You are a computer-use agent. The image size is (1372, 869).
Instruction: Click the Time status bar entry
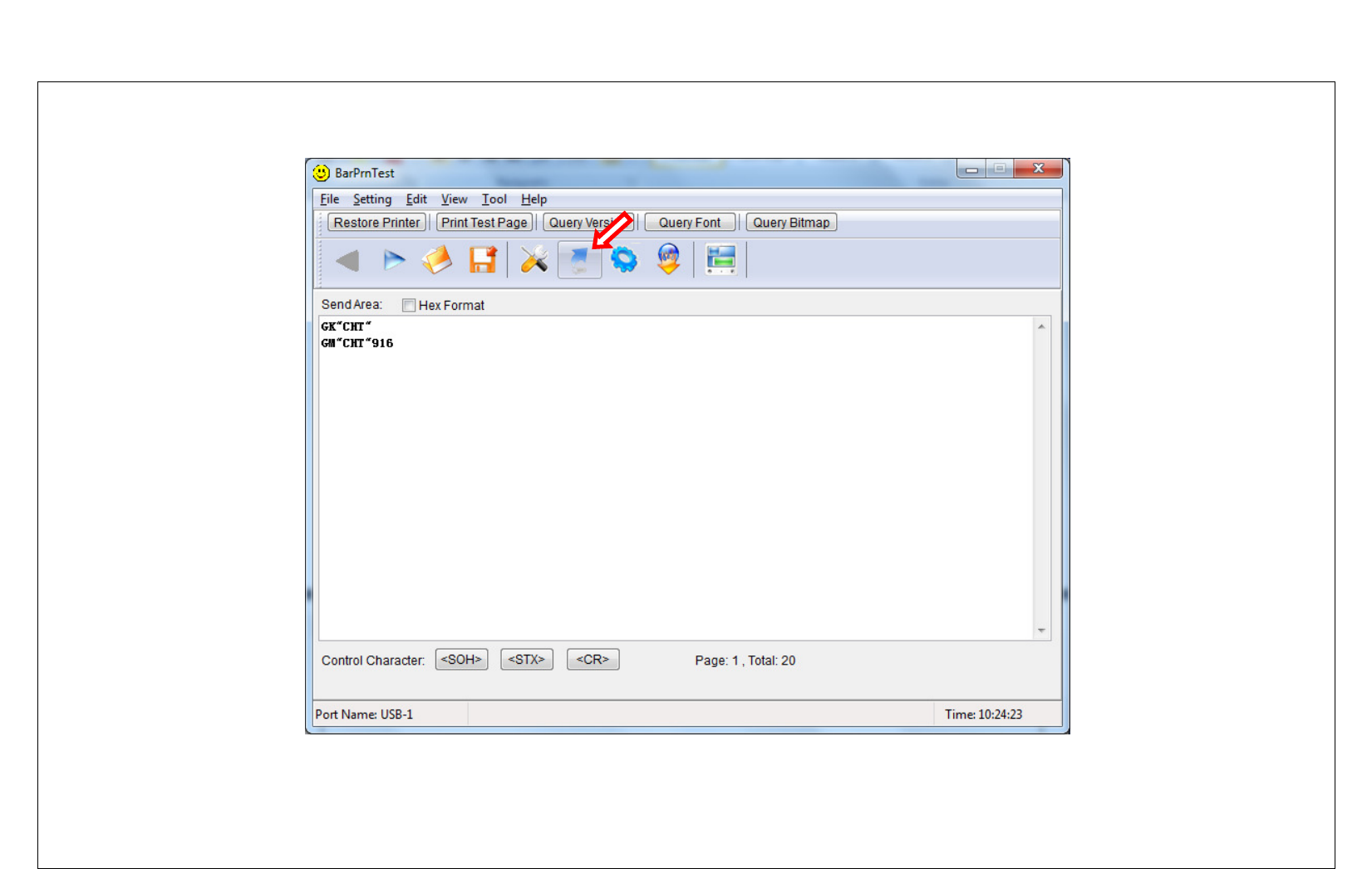tap(983, 714)
